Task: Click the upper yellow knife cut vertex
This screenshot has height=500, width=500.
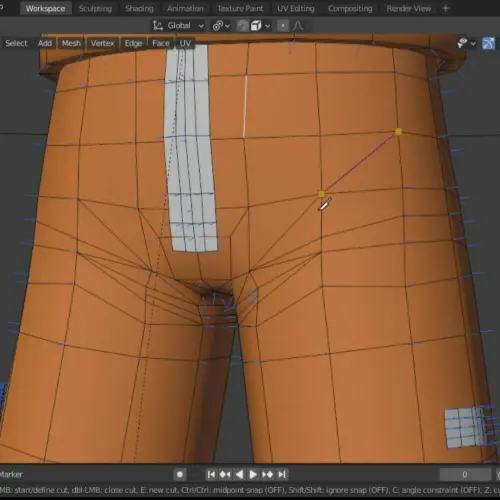Action: [398, 132]
